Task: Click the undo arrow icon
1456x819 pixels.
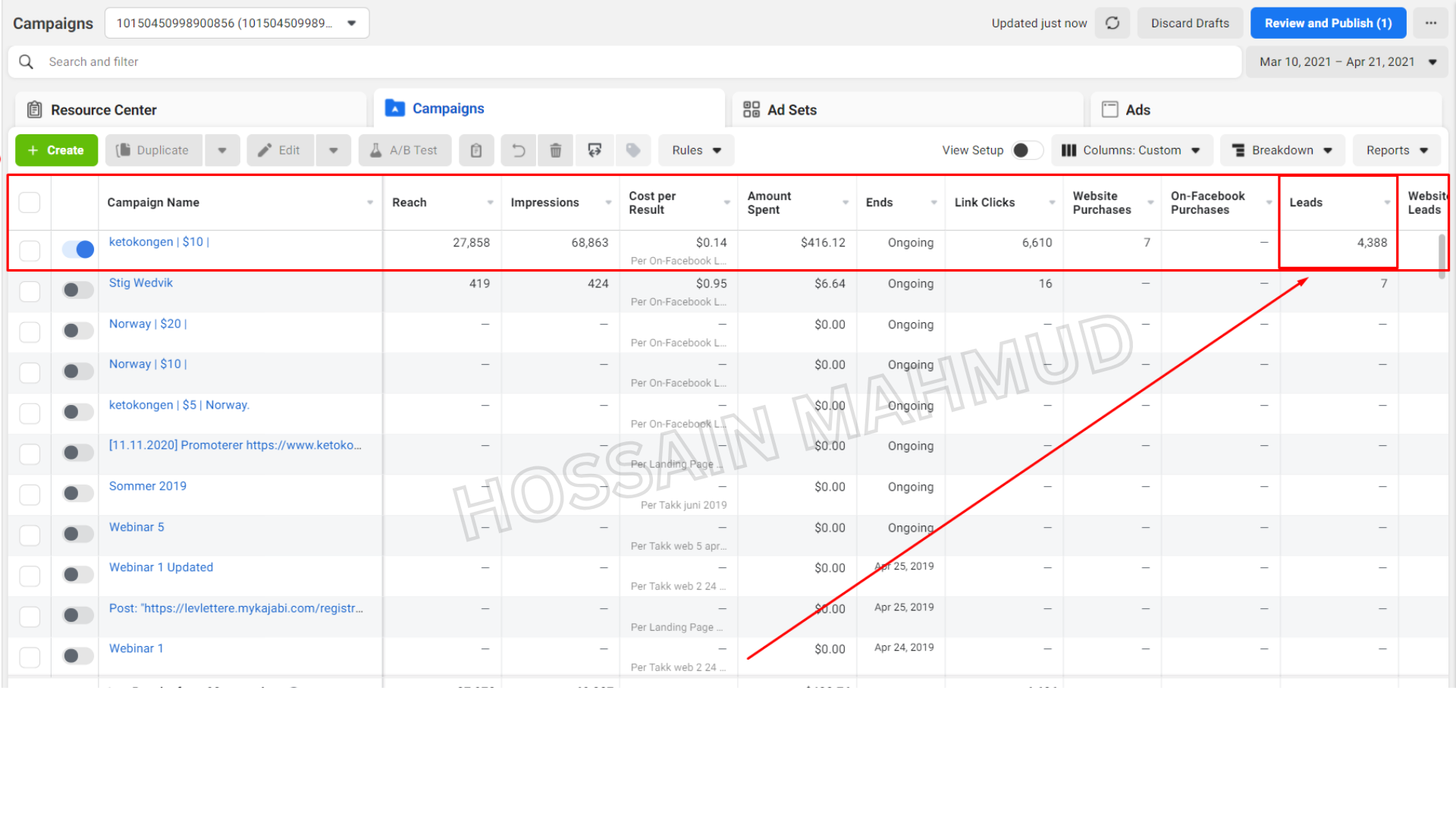Action: click(x=519, y=150)
